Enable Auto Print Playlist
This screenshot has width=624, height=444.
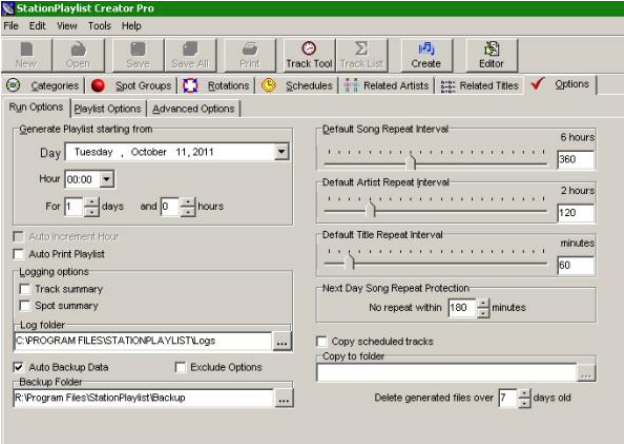pyautogui.click(x=18, y=254)
